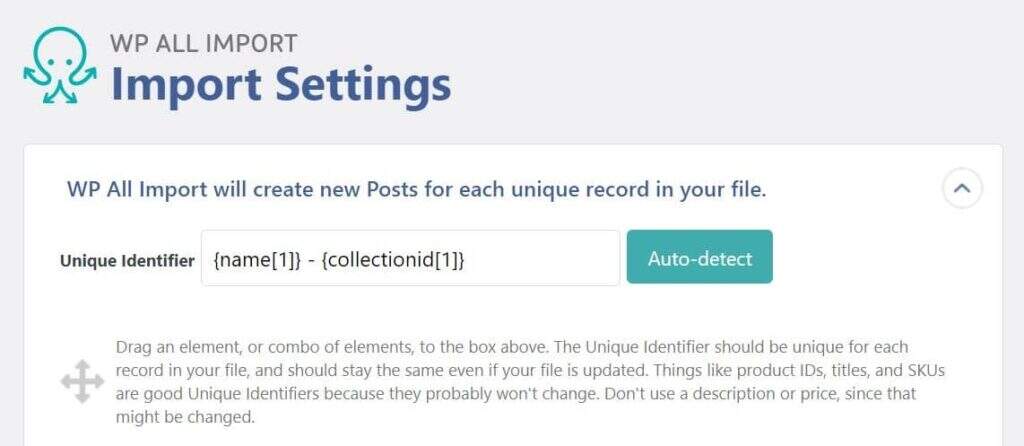Click the WP All Import octopus logo
The width and height of the screenshot is (1024, 446).
pyautogui.click(x=60, y=65)
